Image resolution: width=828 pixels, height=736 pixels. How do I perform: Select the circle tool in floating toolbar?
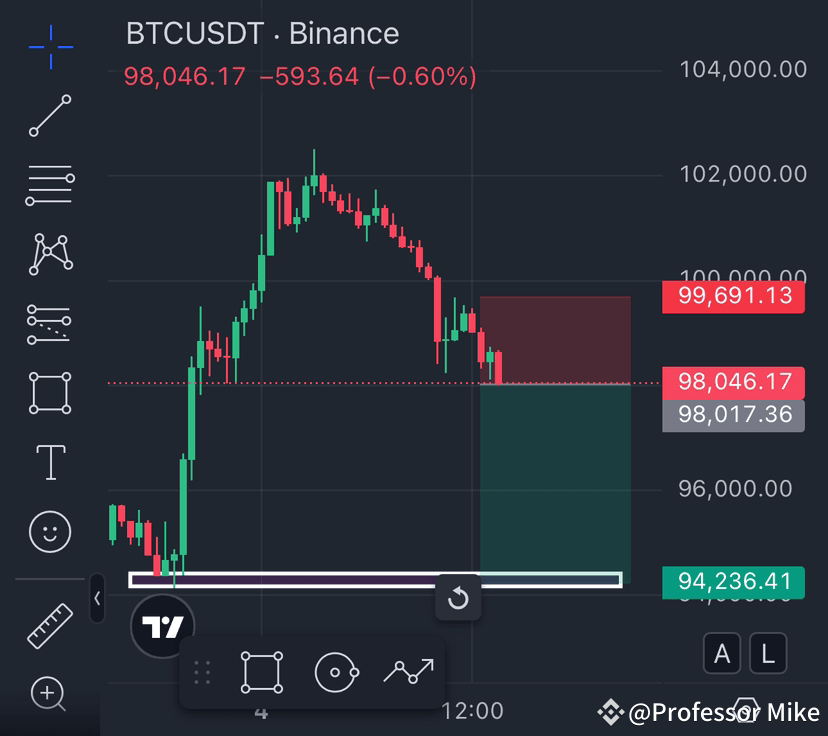(336, 671)
